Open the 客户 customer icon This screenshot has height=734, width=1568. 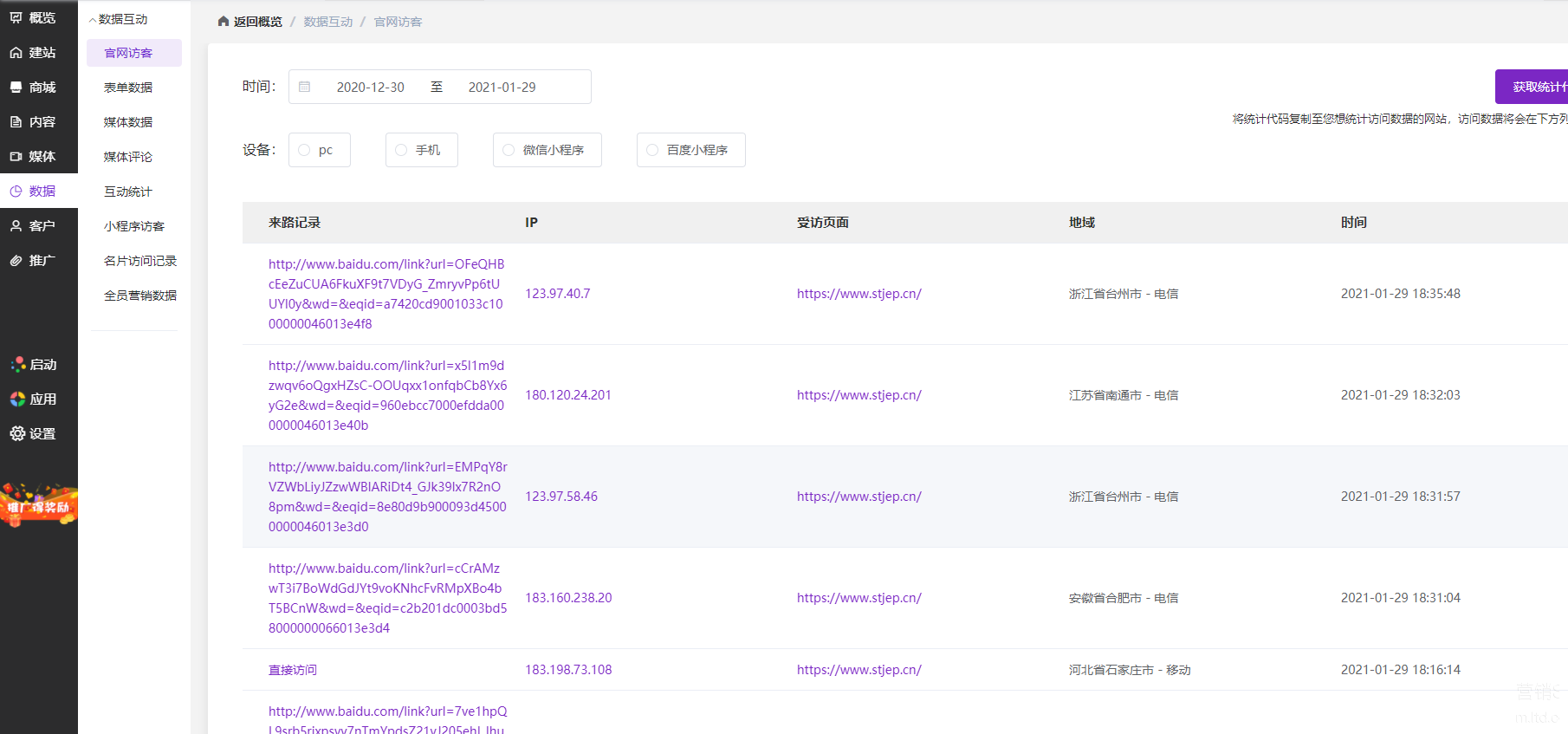(x=16, y=225)
